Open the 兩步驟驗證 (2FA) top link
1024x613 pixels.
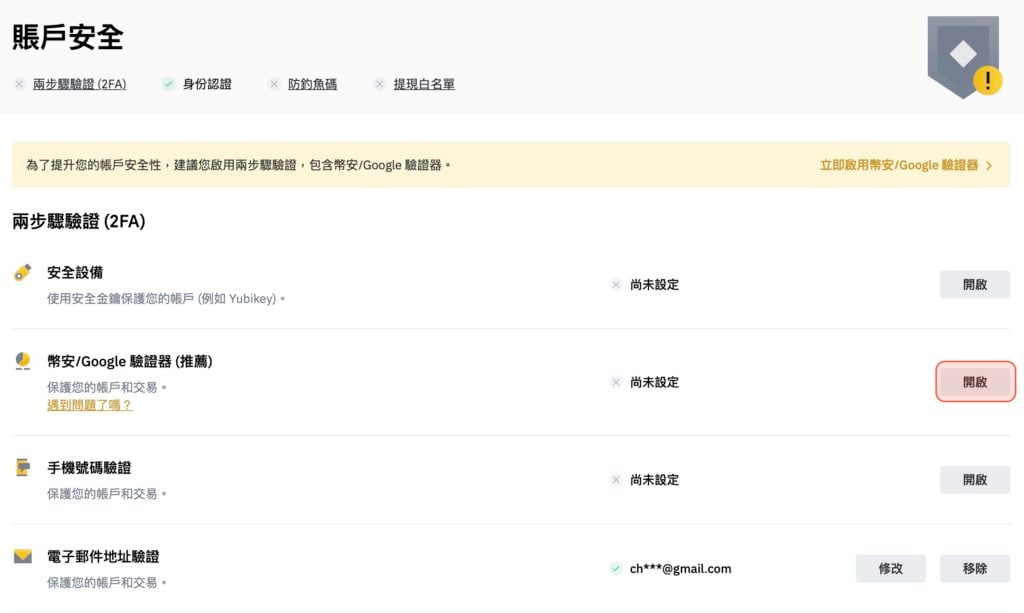tap(80, 84)
